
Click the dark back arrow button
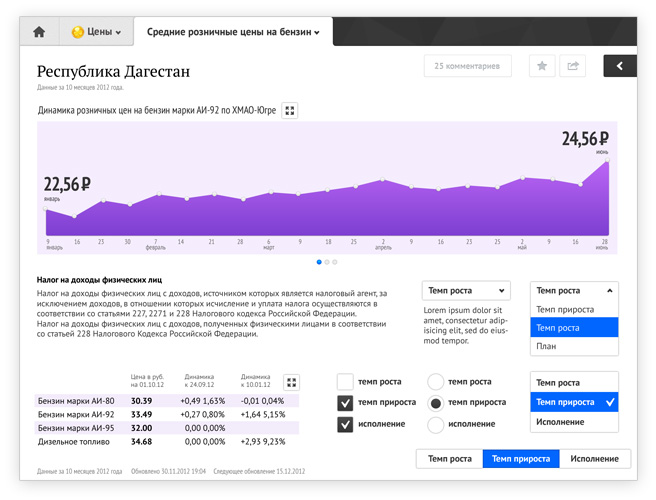click(620, 66)
